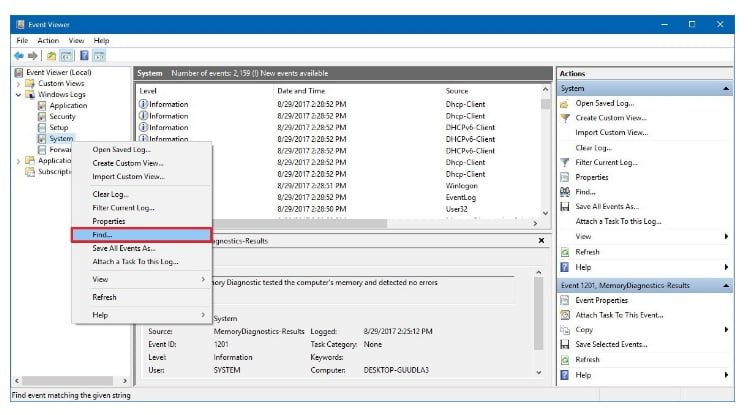Click the Filter Current Log funnel icon in Actions
This screenshot has height=415, width=756.
coord(565,162)
